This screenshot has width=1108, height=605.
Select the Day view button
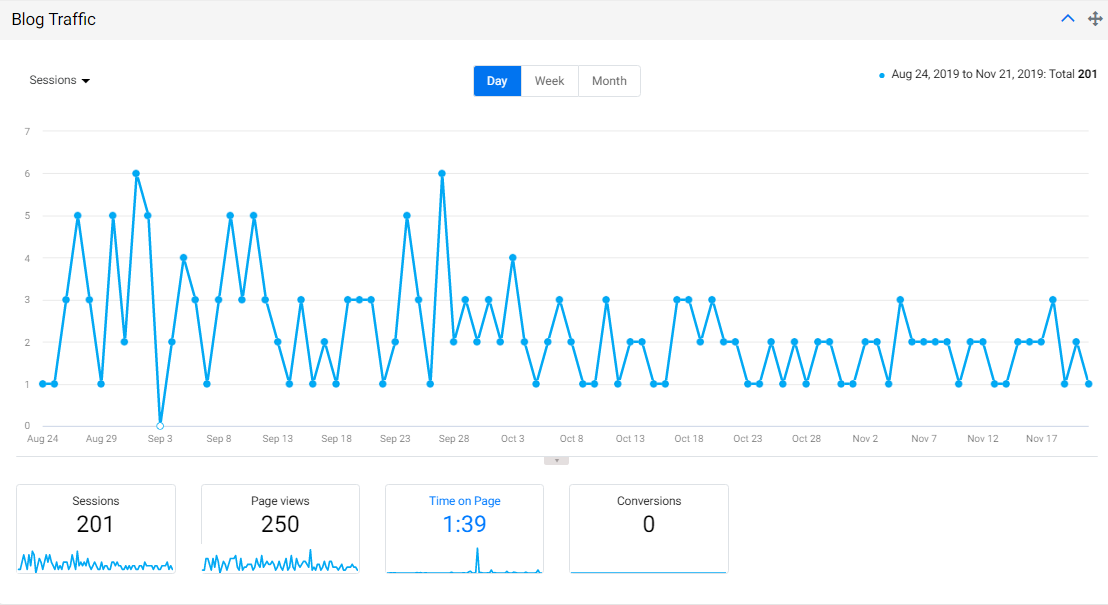[x=497, y=81]
